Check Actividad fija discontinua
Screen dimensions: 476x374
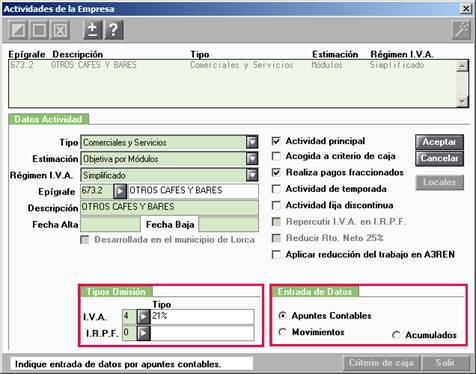pyautogui.click(x=276, y=205)
